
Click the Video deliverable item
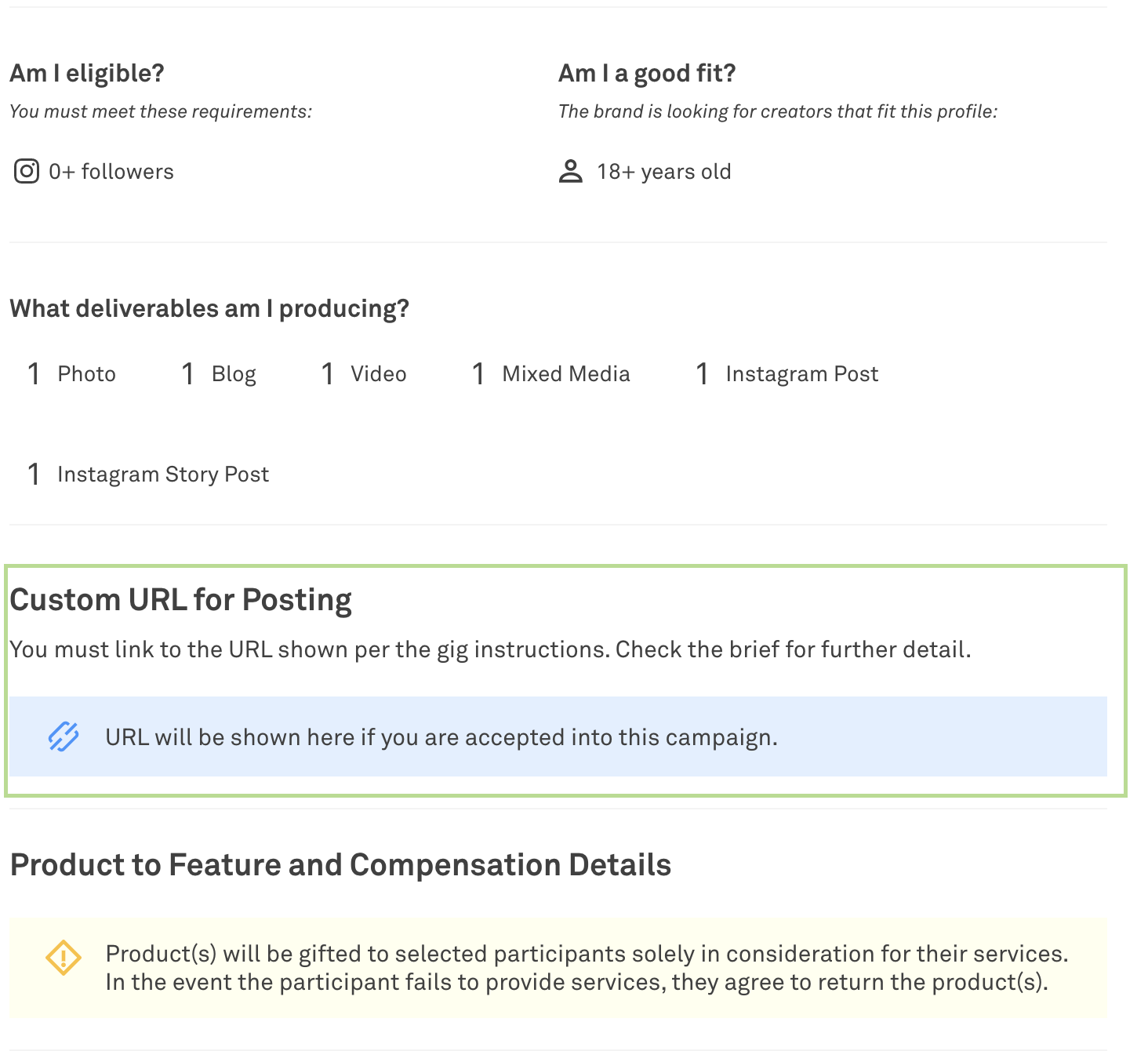click(378, 373)
